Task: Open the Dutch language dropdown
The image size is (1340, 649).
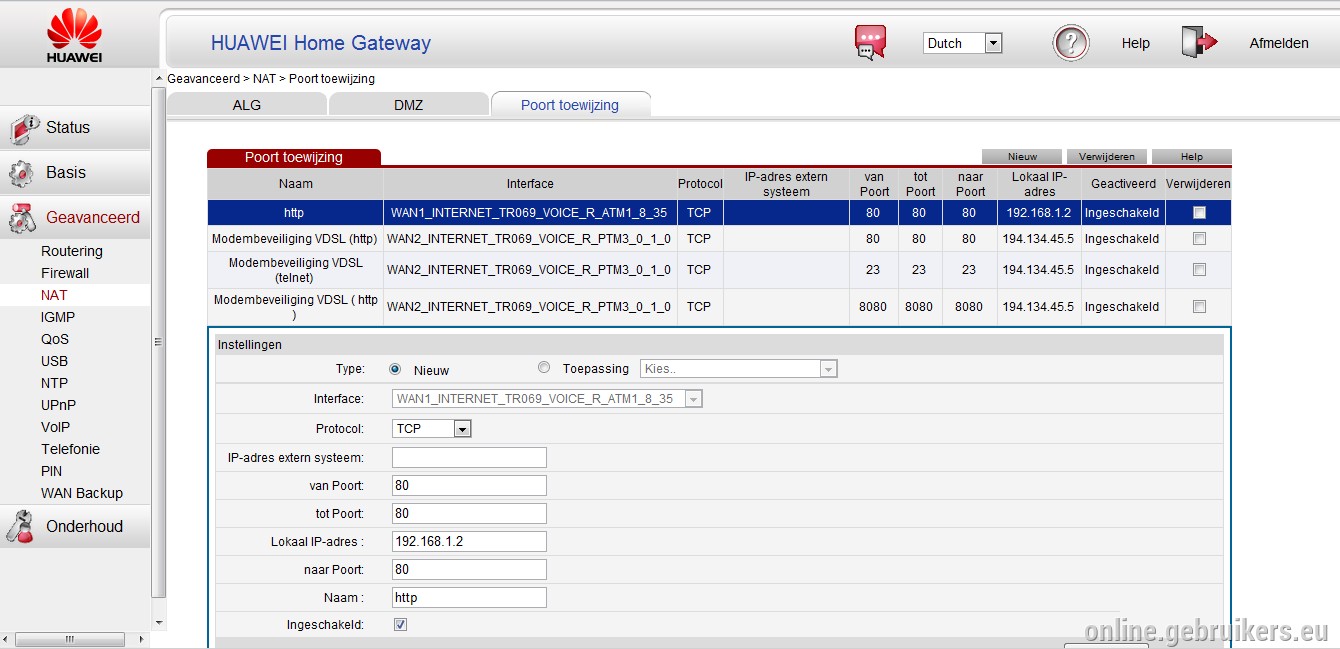Action: 962,43
